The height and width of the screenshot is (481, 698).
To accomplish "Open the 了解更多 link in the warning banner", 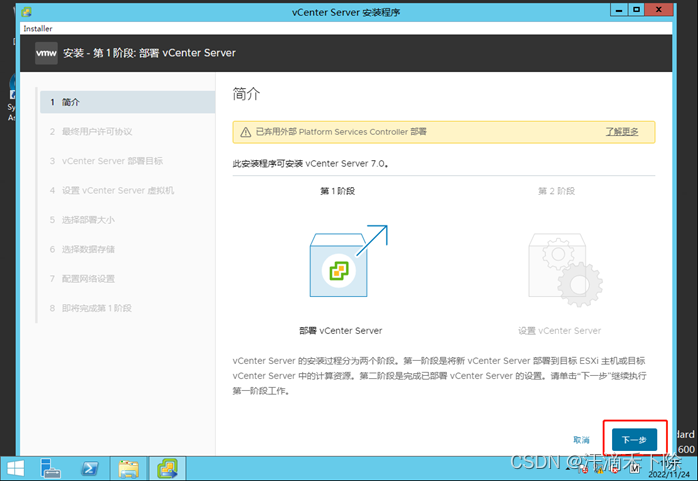I will (622, 132).
